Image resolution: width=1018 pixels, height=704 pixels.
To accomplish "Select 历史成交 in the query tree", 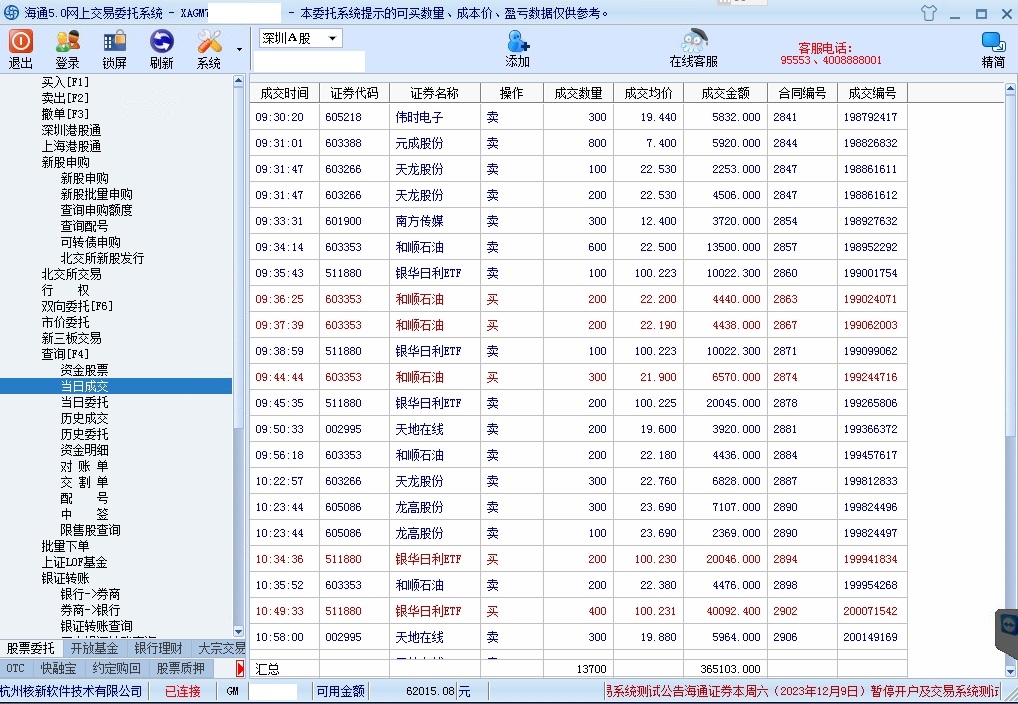I will pos(84,418).
